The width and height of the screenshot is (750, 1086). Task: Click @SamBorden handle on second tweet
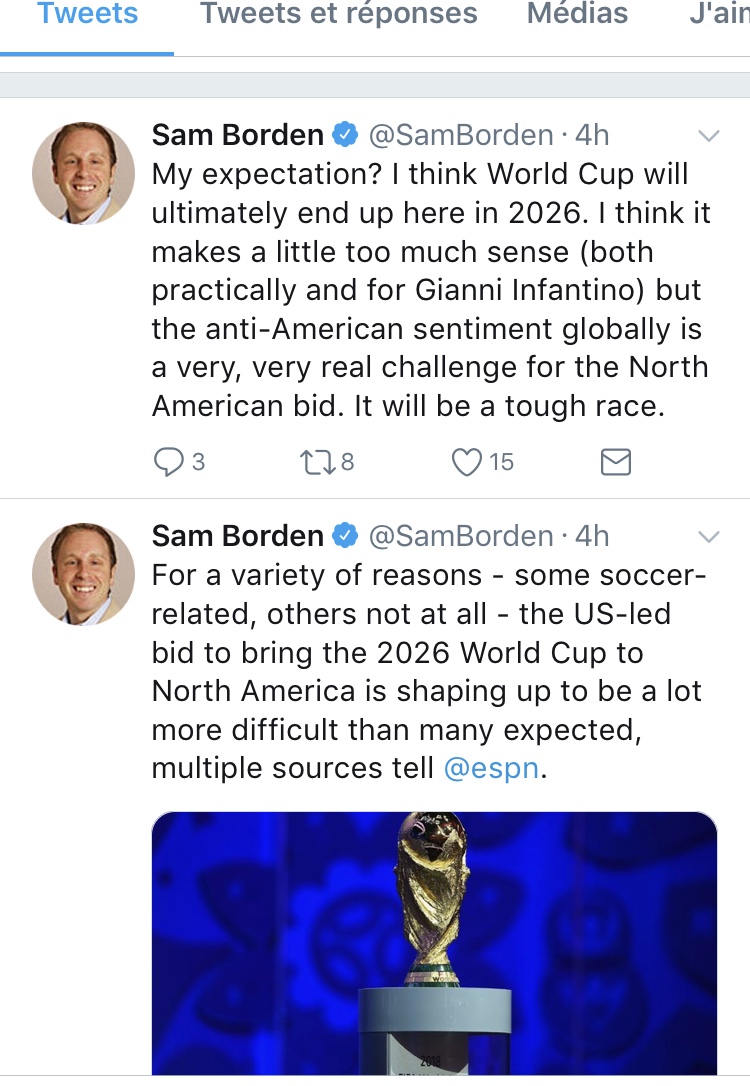point(461,536)
